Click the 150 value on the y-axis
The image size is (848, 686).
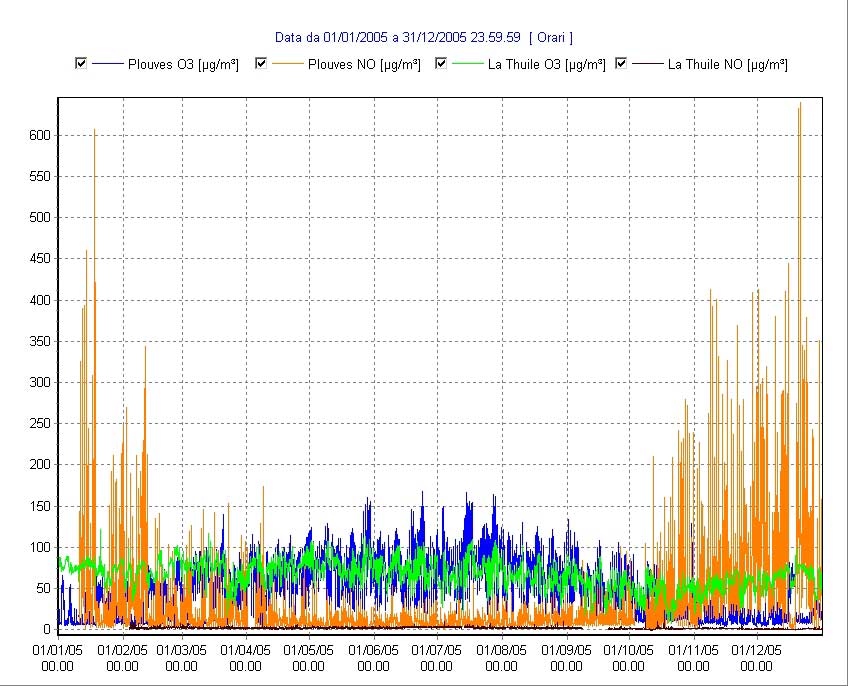tap(39, 506)
